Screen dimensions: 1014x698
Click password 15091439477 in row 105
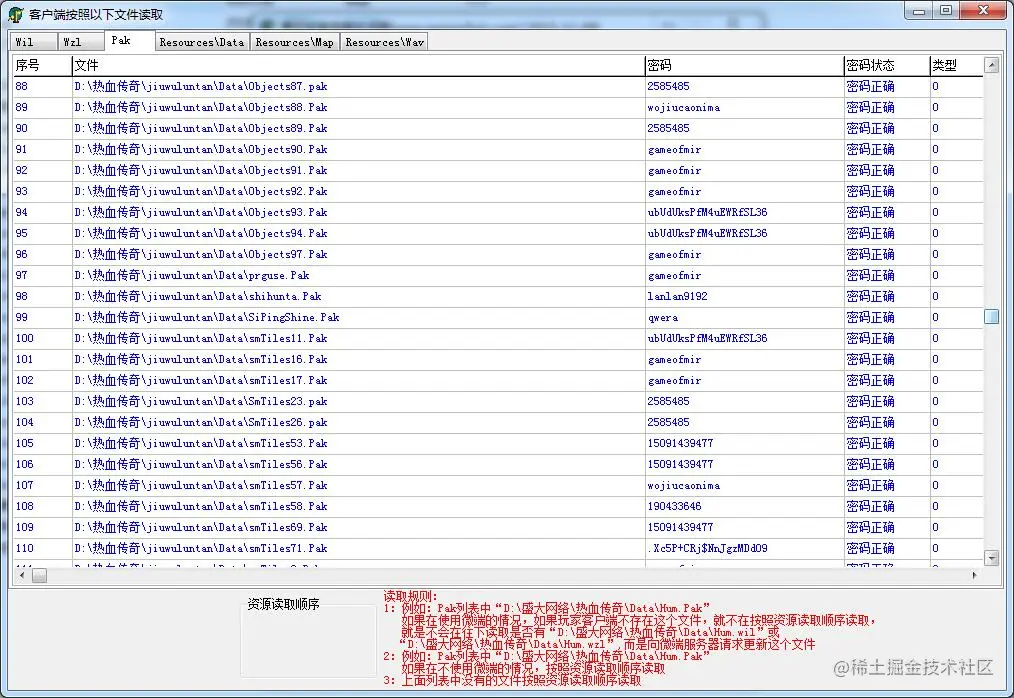coord(680,443)
